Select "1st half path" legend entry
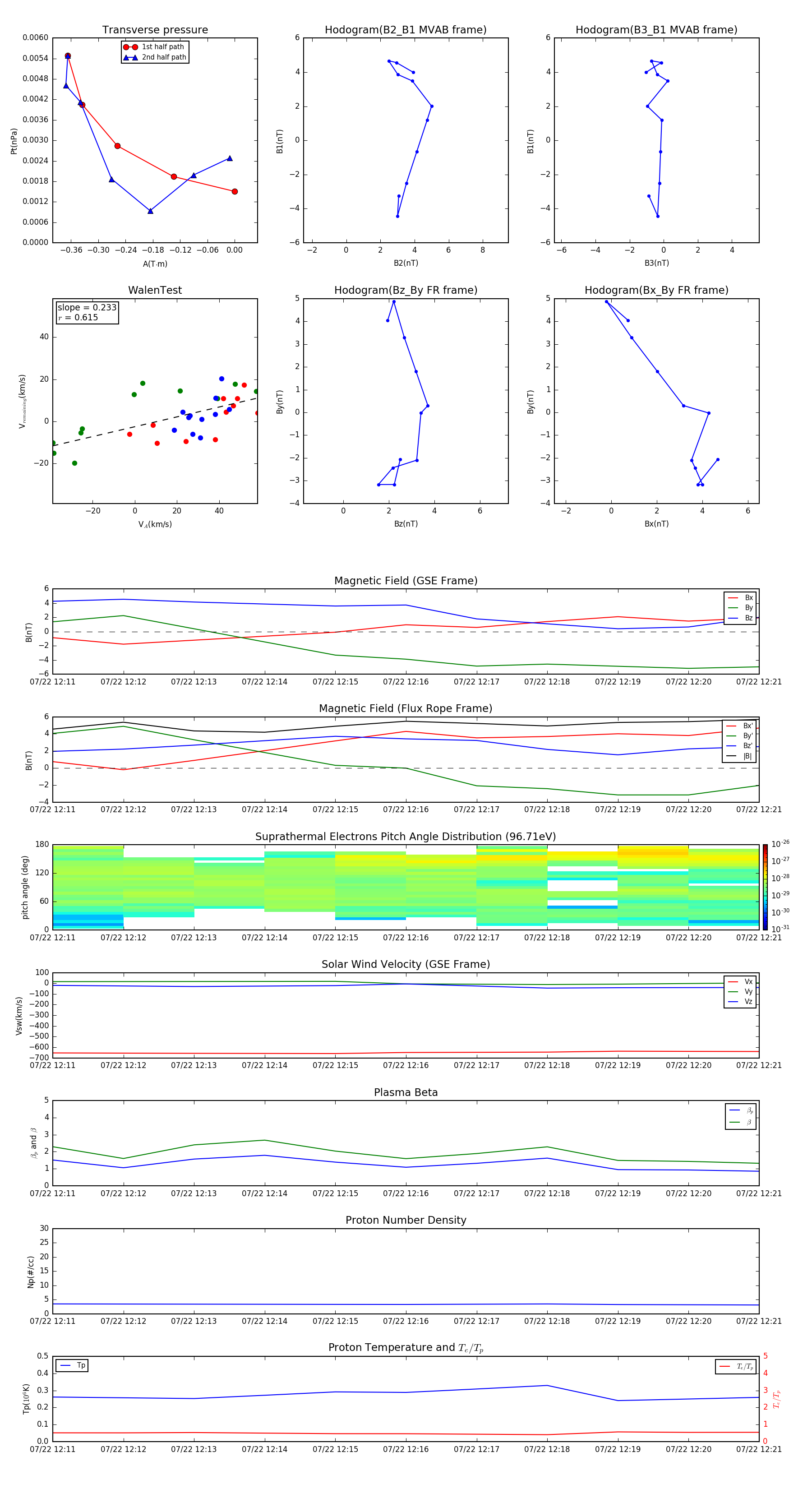812x1489 pixels. coord(155,47)
